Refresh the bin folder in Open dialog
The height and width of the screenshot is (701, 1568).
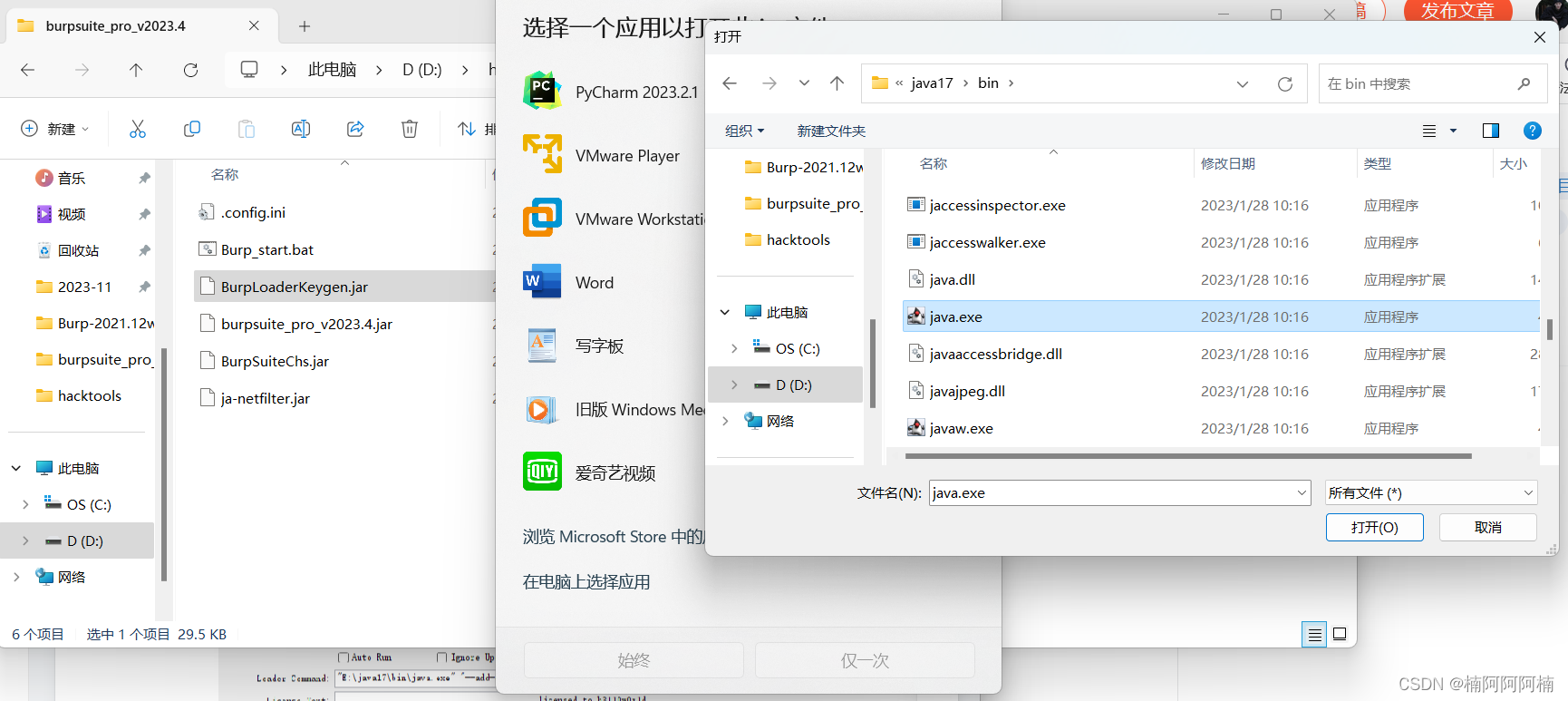click(1285, 83)
